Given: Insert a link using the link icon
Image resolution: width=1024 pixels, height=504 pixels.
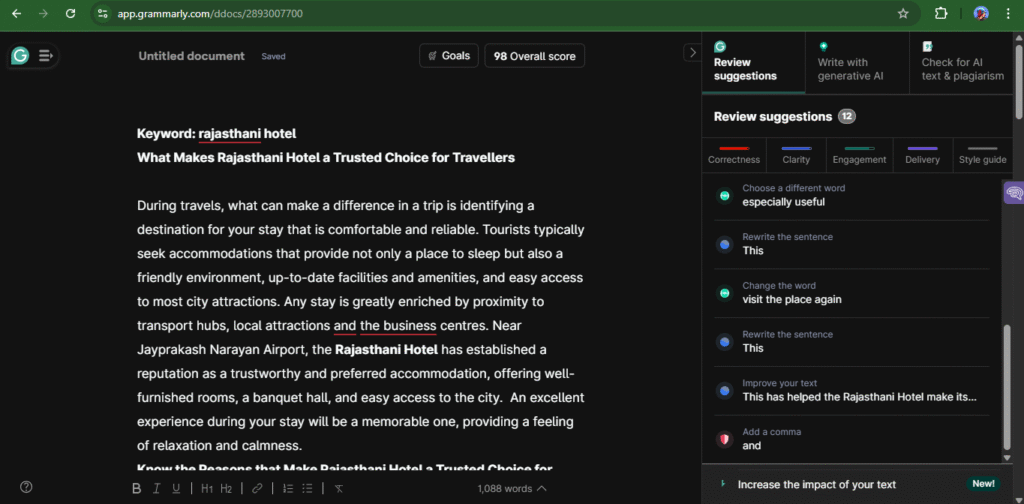Looking at the screenshot, I should [x=257, y=488].
